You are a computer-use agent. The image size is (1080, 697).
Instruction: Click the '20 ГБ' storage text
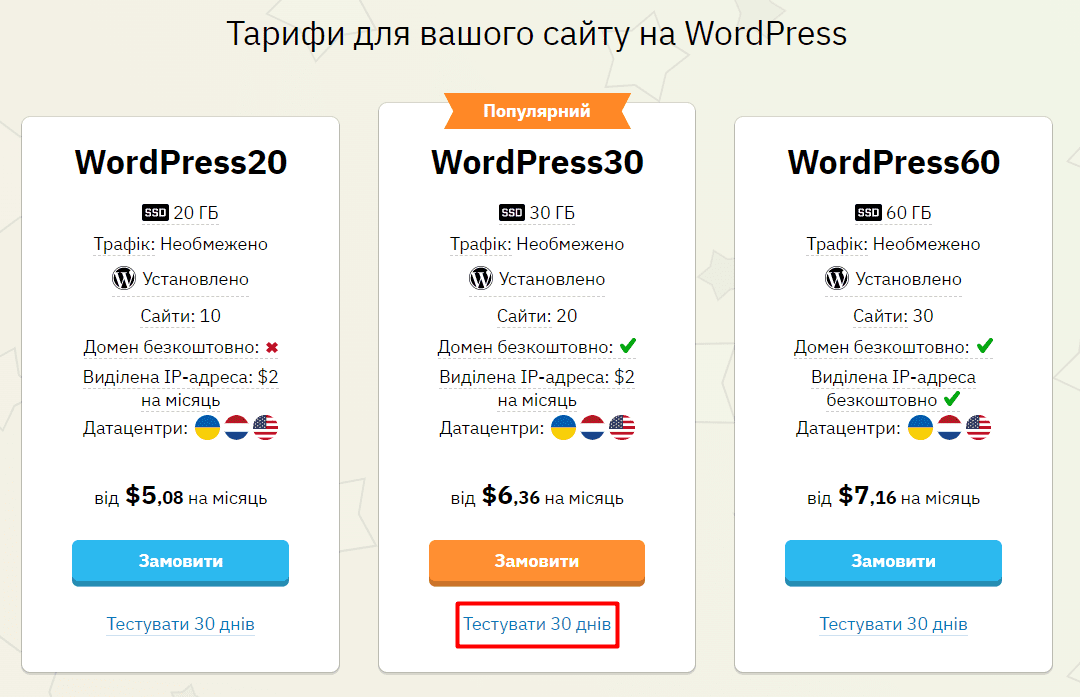coord(196,213)
